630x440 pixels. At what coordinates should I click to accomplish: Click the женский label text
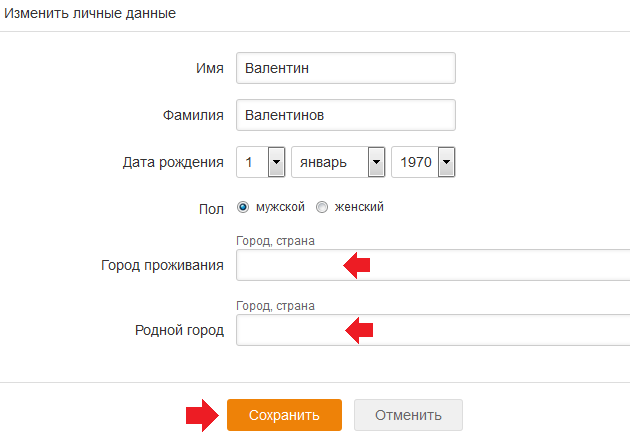[x=359, y=207]
